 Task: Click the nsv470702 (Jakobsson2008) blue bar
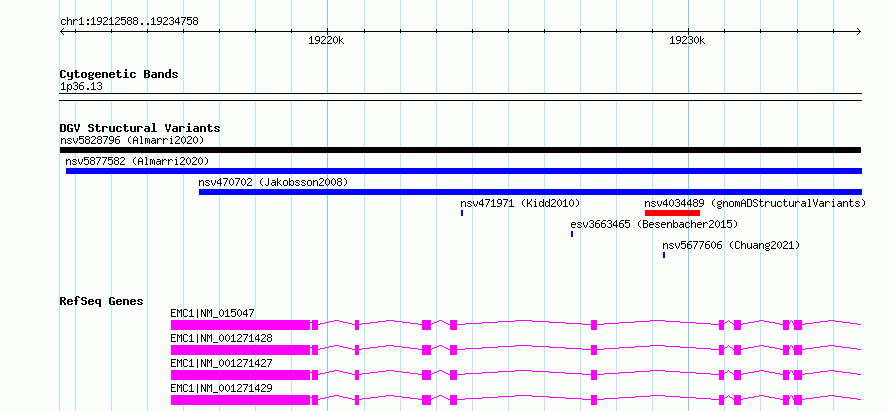[x=530, y=192]
